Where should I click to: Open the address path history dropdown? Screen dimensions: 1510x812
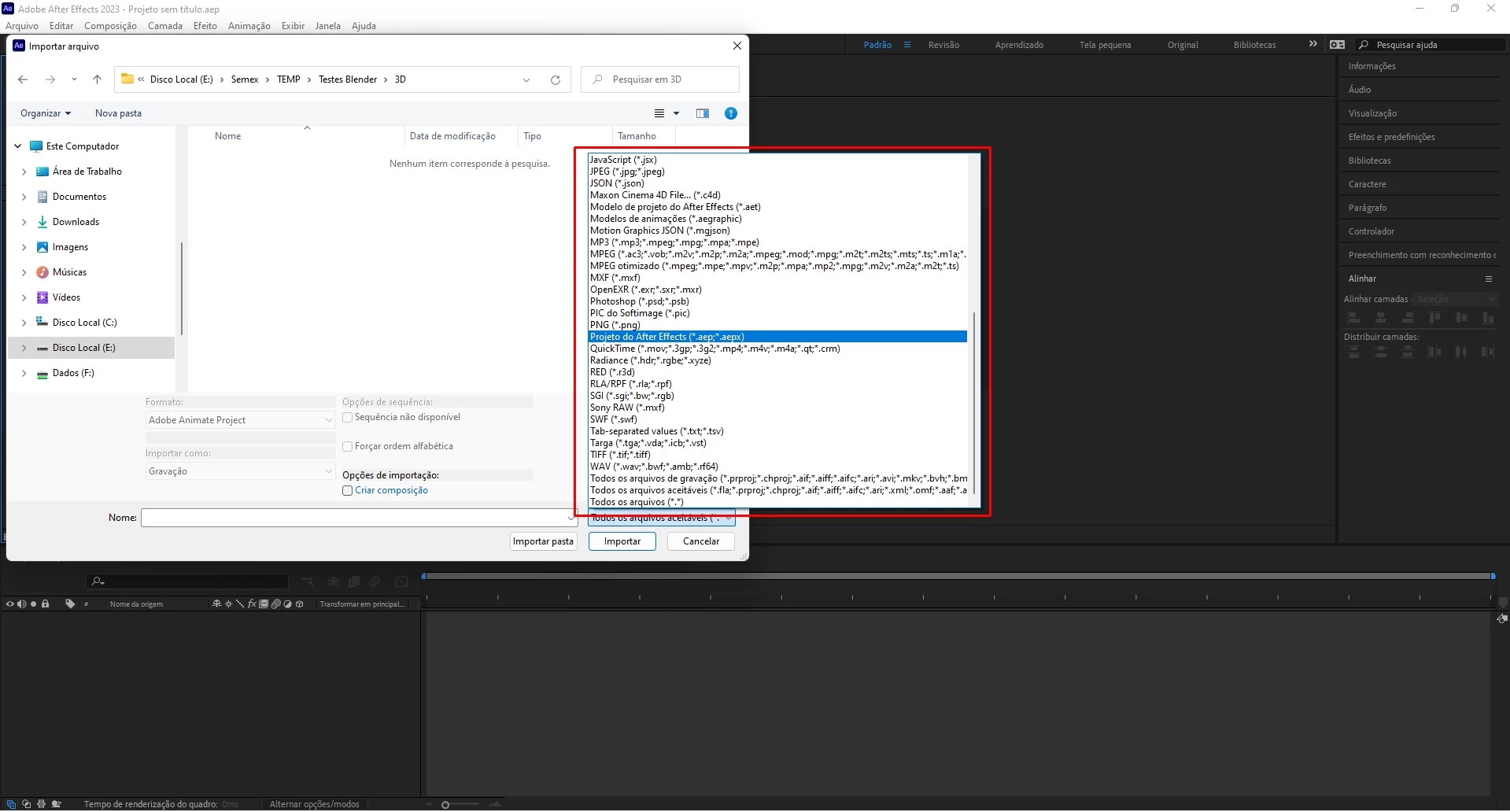(x=526, y=79)
